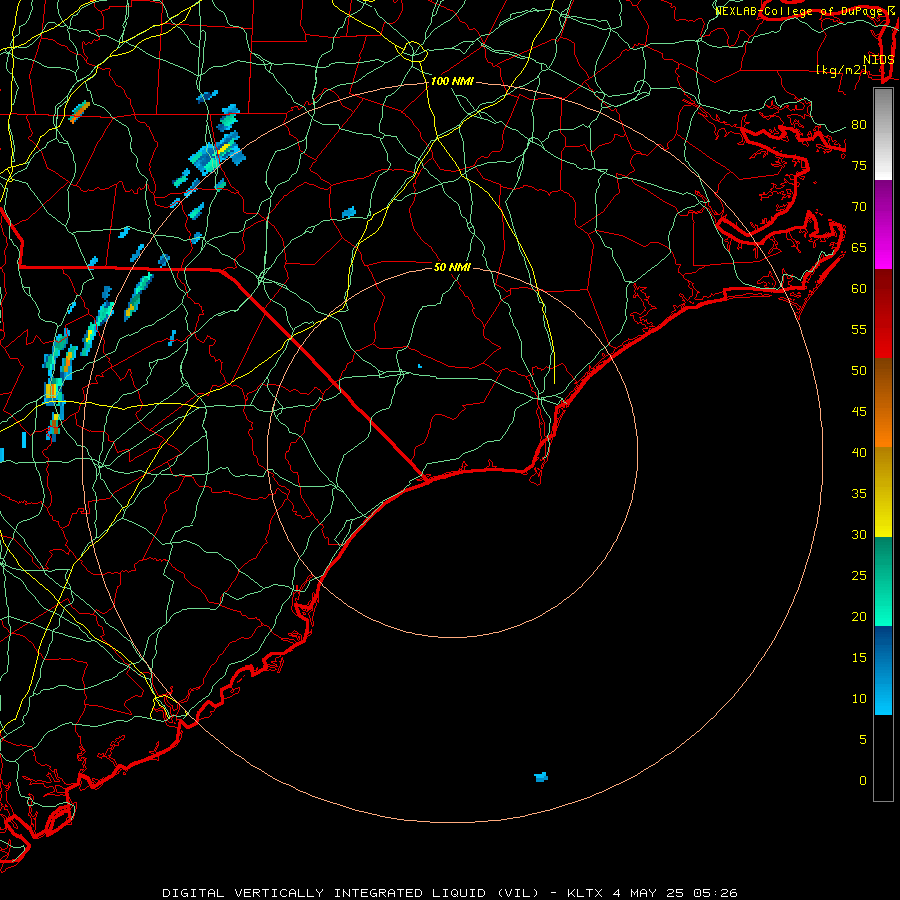The width and height of the screenshot is (900, 900).
Task: Click the [kg/m2] units label
Action: point(842,70)
